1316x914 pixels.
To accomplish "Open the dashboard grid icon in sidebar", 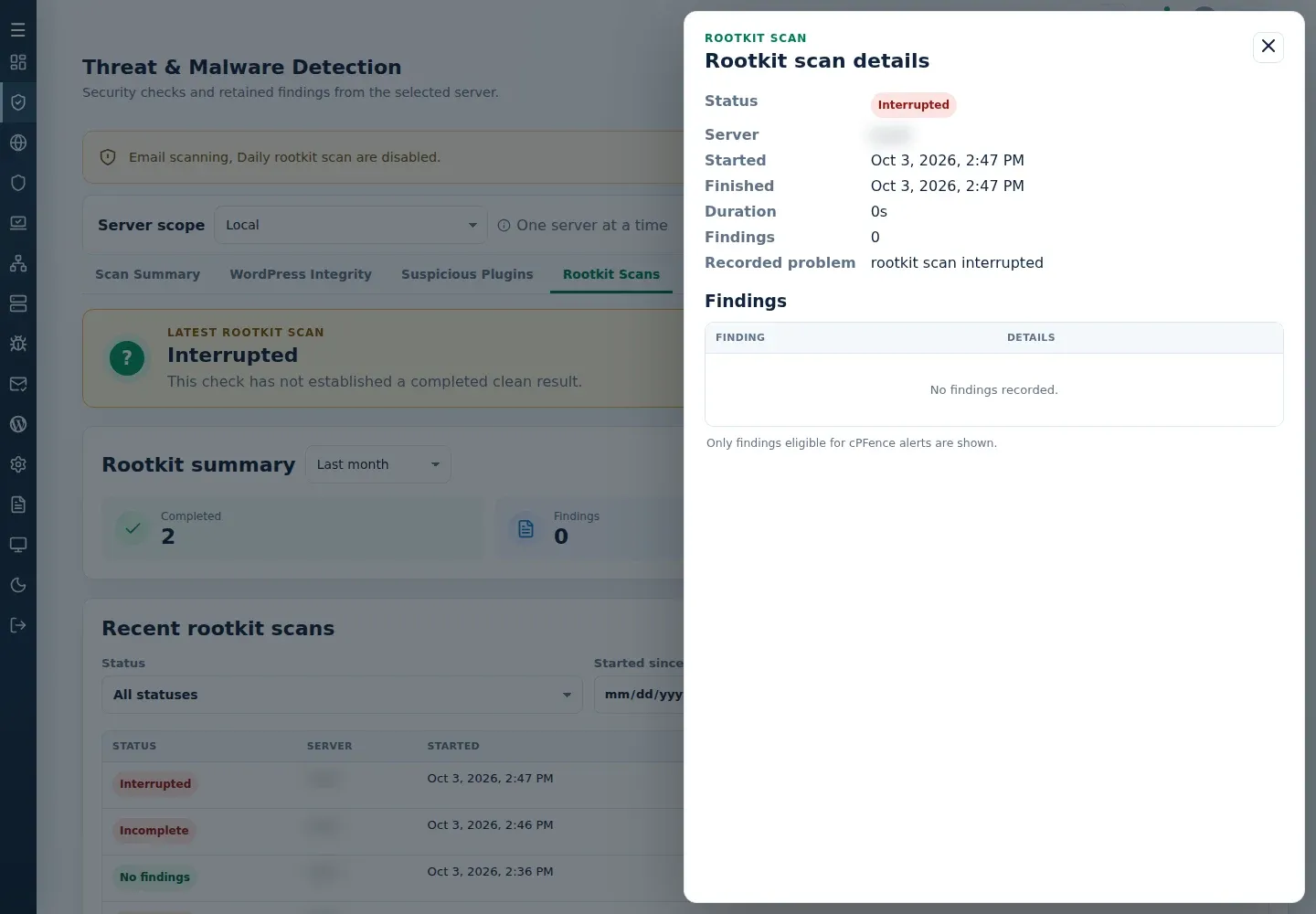I will [x=18, y=62].
